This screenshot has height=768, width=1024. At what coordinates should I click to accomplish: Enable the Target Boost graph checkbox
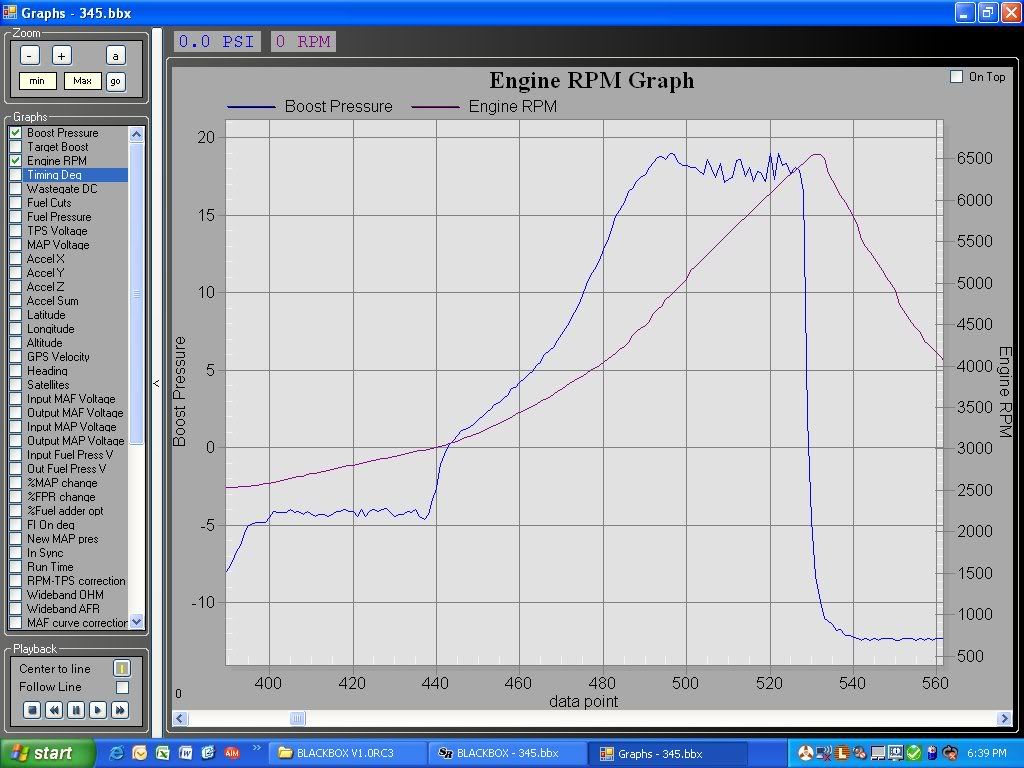point(16,147)
